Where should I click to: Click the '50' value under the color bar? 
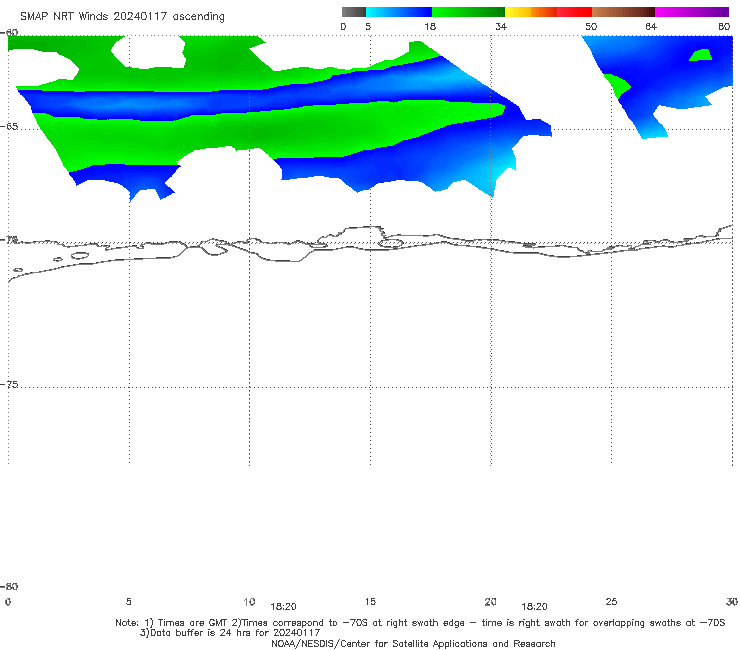click(x=591, y=27)
